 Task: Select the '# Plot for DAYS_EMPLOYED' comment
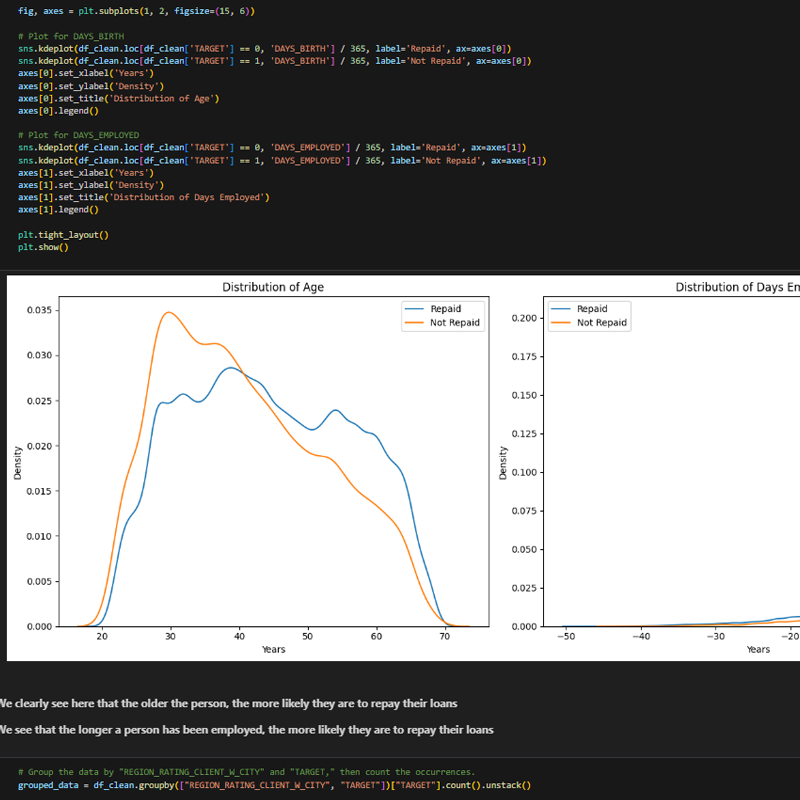(x=78, y=135)
